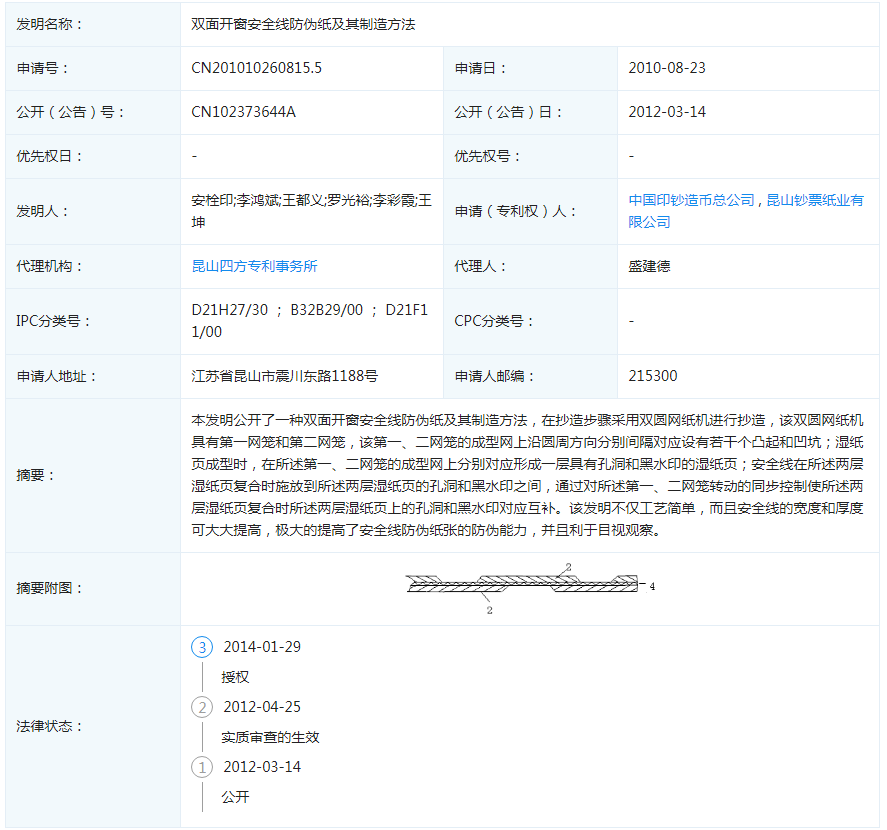
Task: Click the step 2 circle in legal status
Action: [x=202, y=707]
